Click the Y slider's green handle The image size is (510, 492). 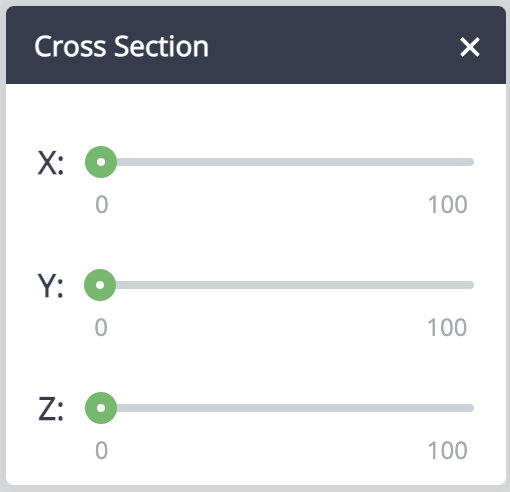[100, 285]
